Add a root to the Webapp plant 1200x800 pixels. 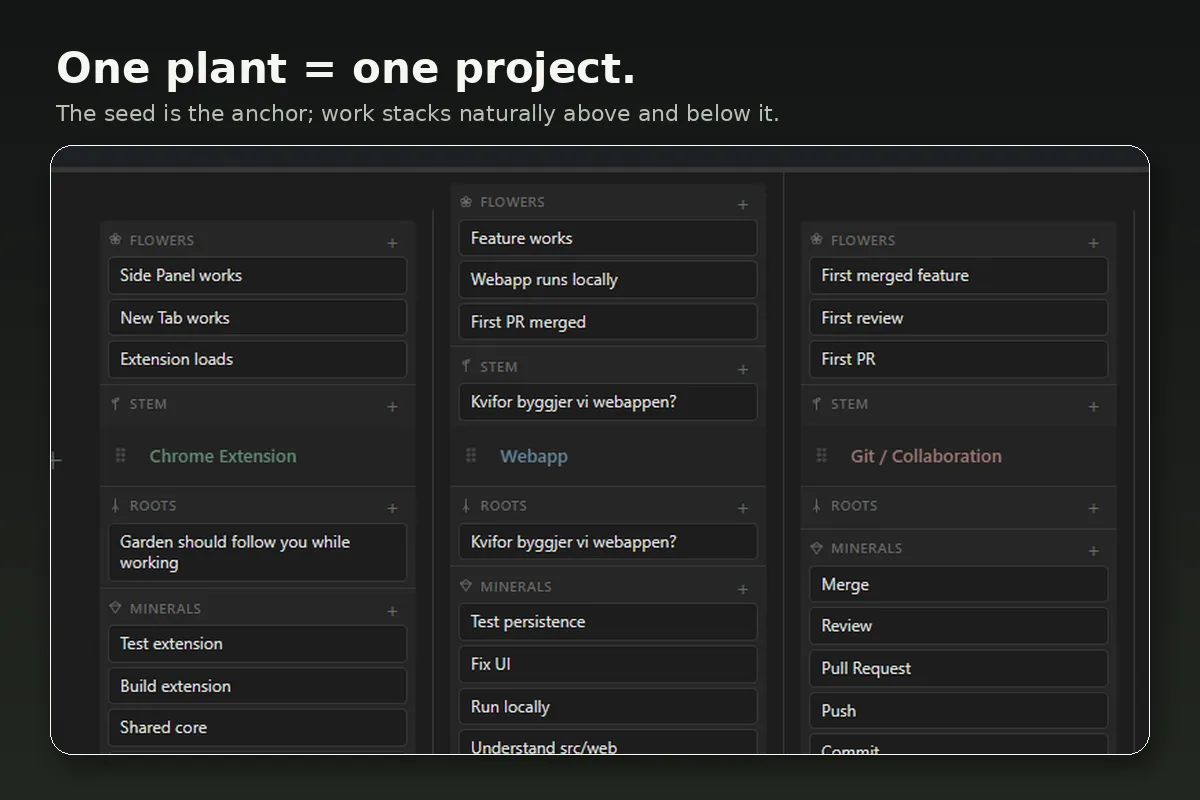pos(743,508)
